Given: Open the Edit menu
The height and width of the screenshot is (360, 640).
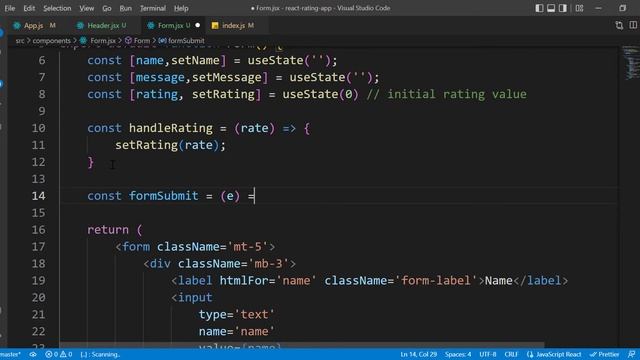Looking at the screenshot, I should coord(29,8).
